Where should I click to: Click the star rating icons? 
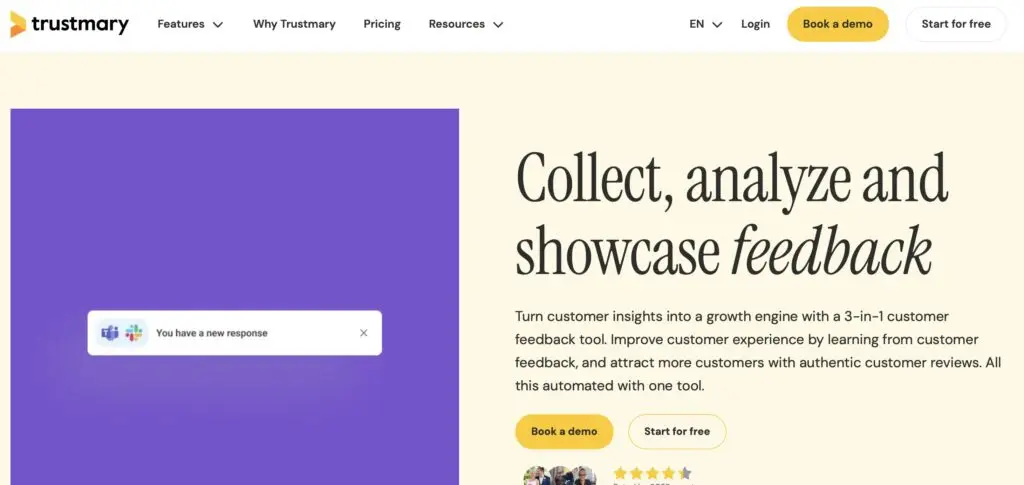tap(652, 473)
